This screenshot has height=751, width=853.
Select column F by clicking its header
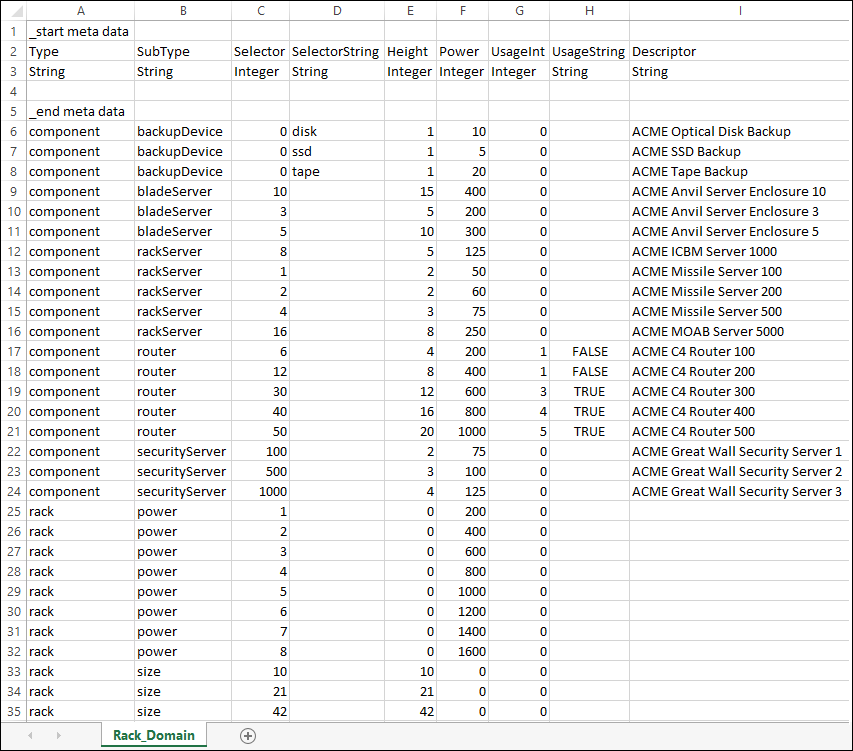tap(462, 10)
